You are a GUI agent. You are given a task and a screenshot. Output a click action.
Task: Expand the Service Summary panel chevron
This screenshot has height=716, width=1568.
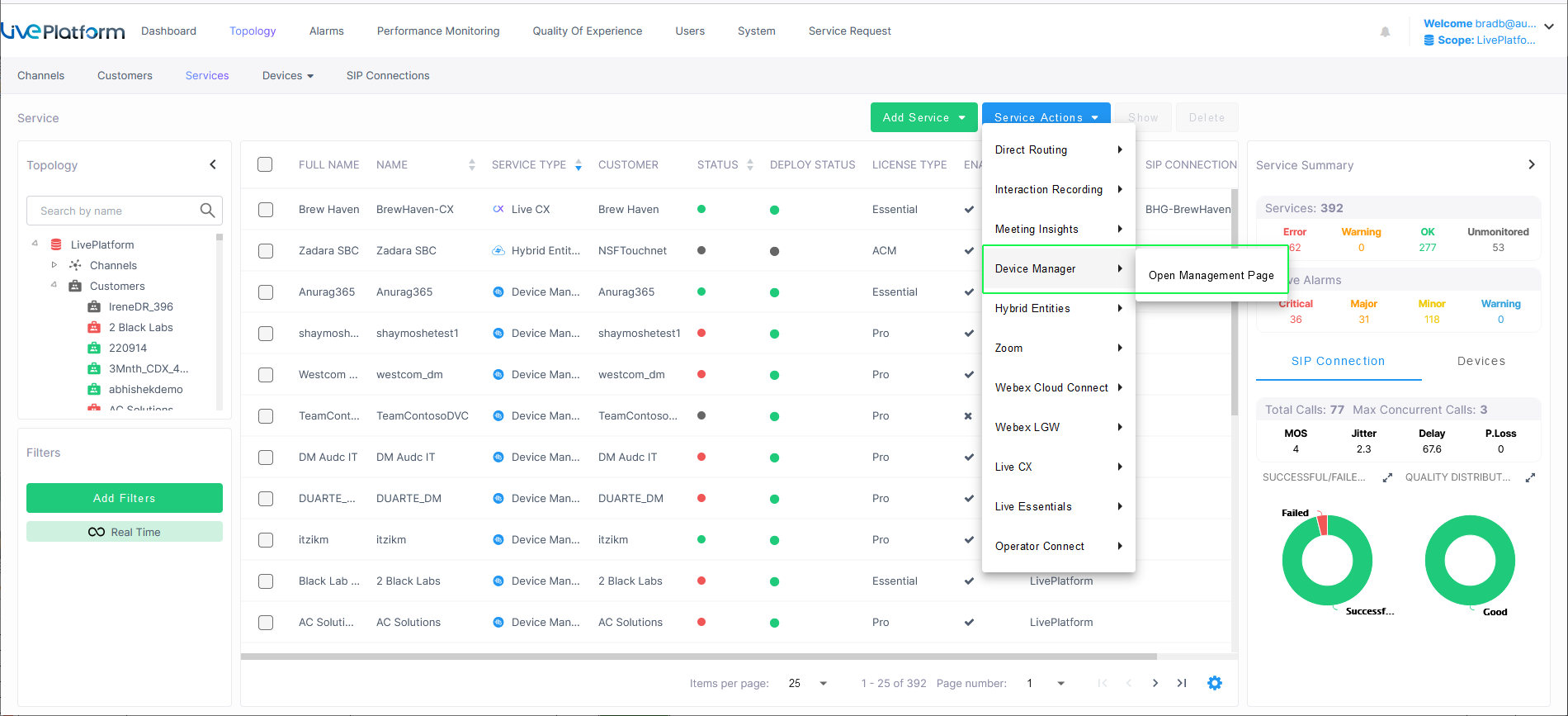coord(1532,164)
